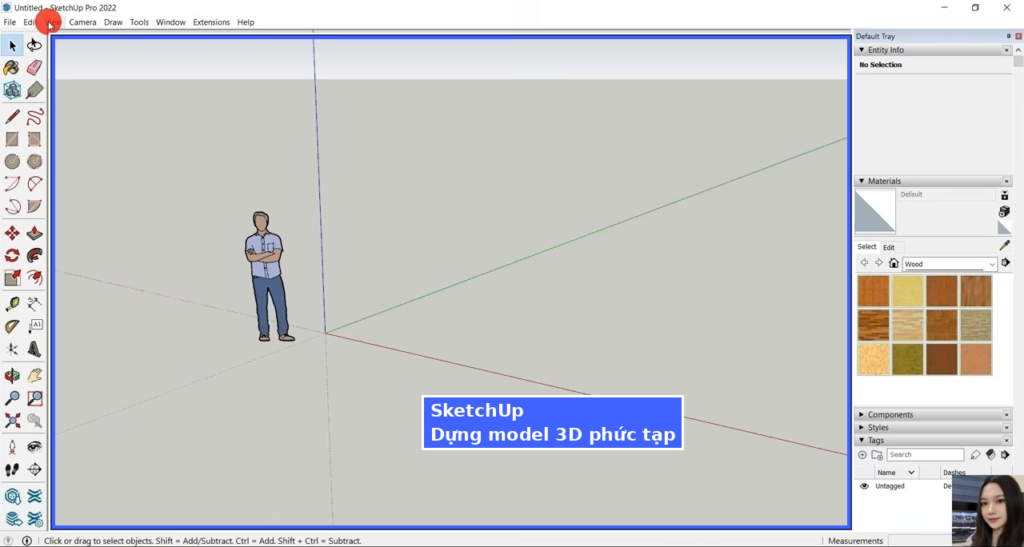Open the Help menu
1024x547 pixels.
[246, 22]
